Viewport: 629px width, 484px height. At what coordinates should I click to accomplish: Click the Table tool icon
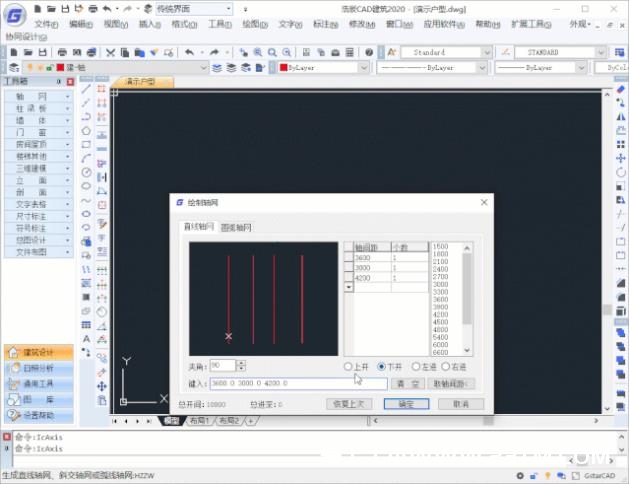click(x=86, y=325)
